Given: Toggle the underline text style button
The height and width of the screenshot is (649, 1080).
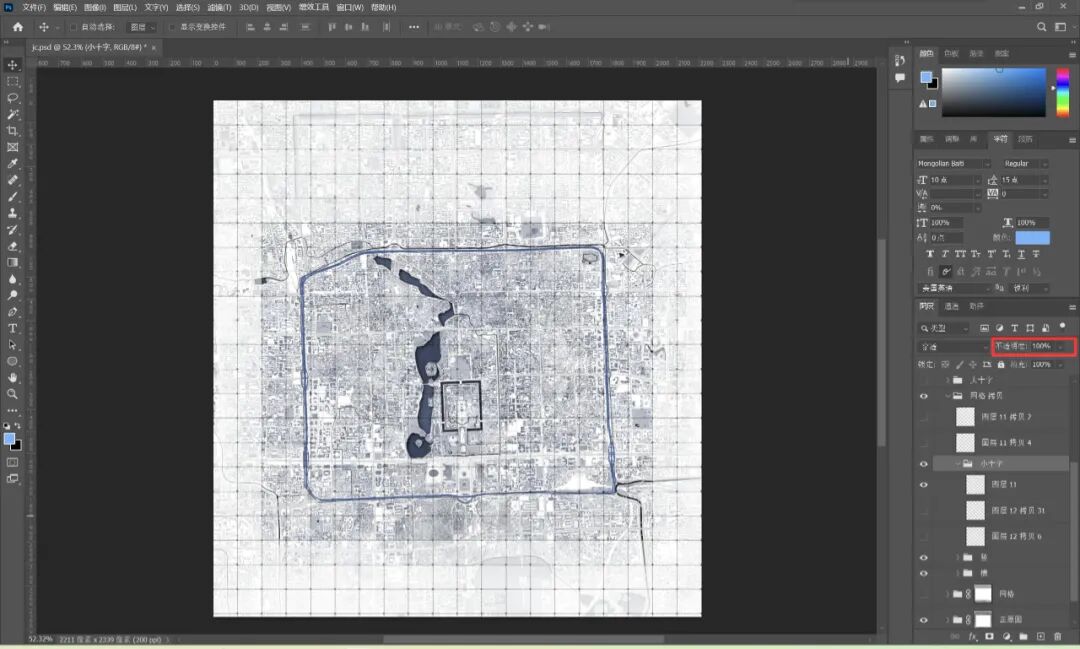Looking at the screenshot, I should tap(1021, 254).
